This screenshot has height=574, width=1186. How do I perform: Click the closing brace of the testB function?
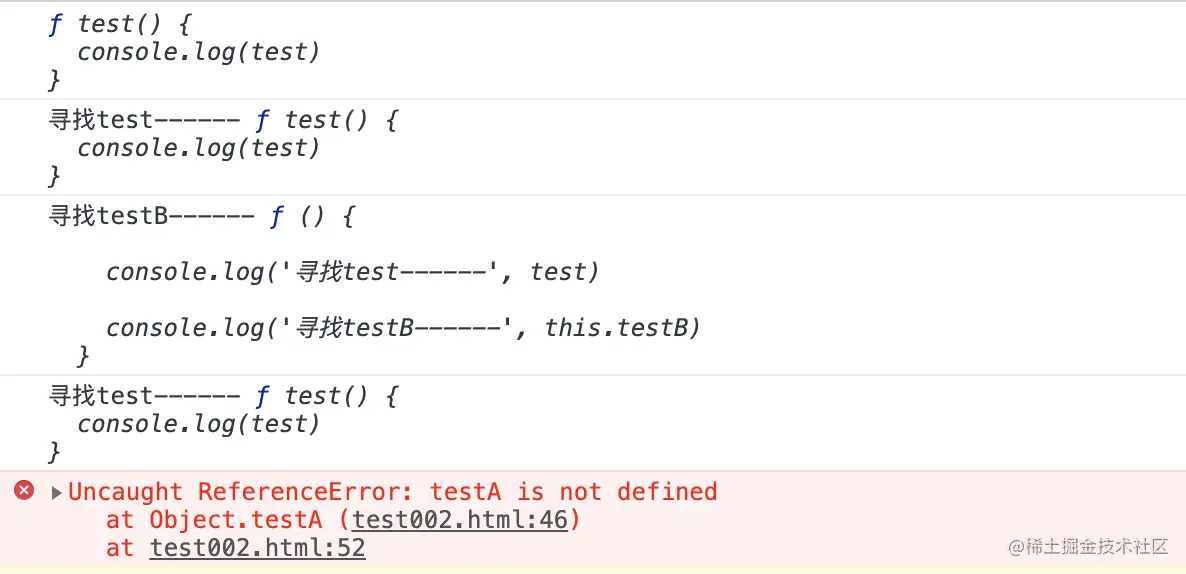(x=83, y=355)
